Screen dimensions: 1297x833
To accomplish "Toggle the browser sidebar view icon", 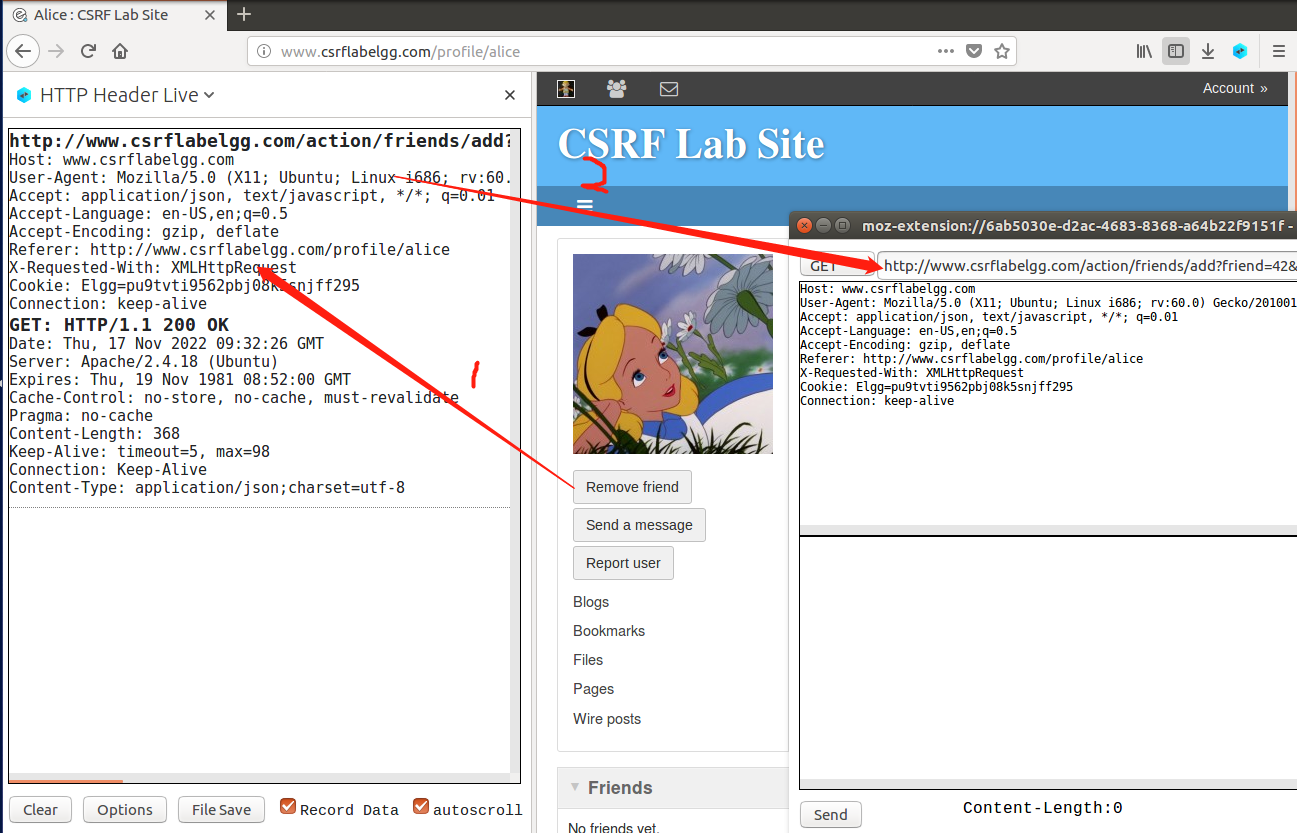I will [1176, 50].
